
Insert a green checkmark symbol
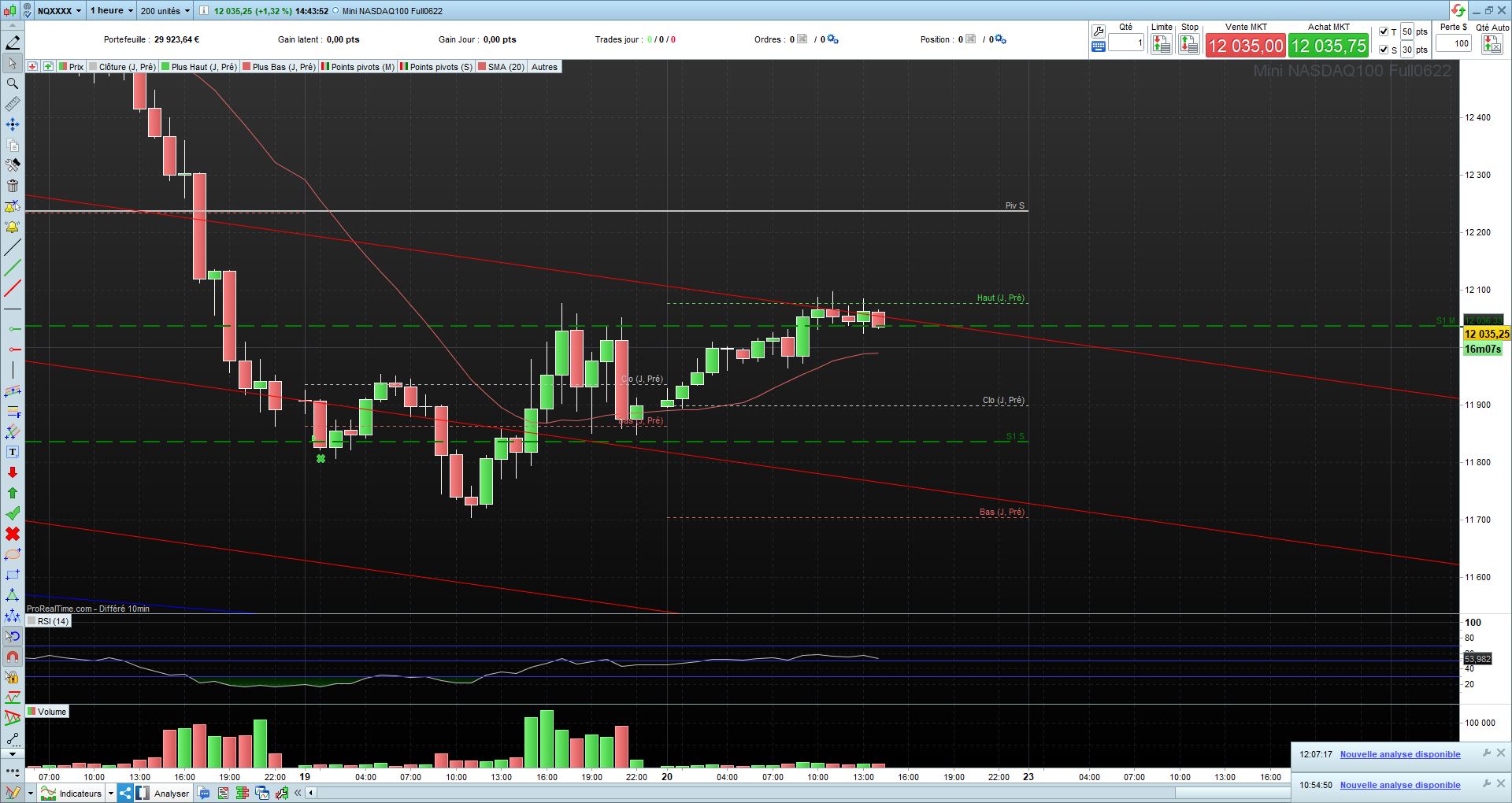coord(13,513)
